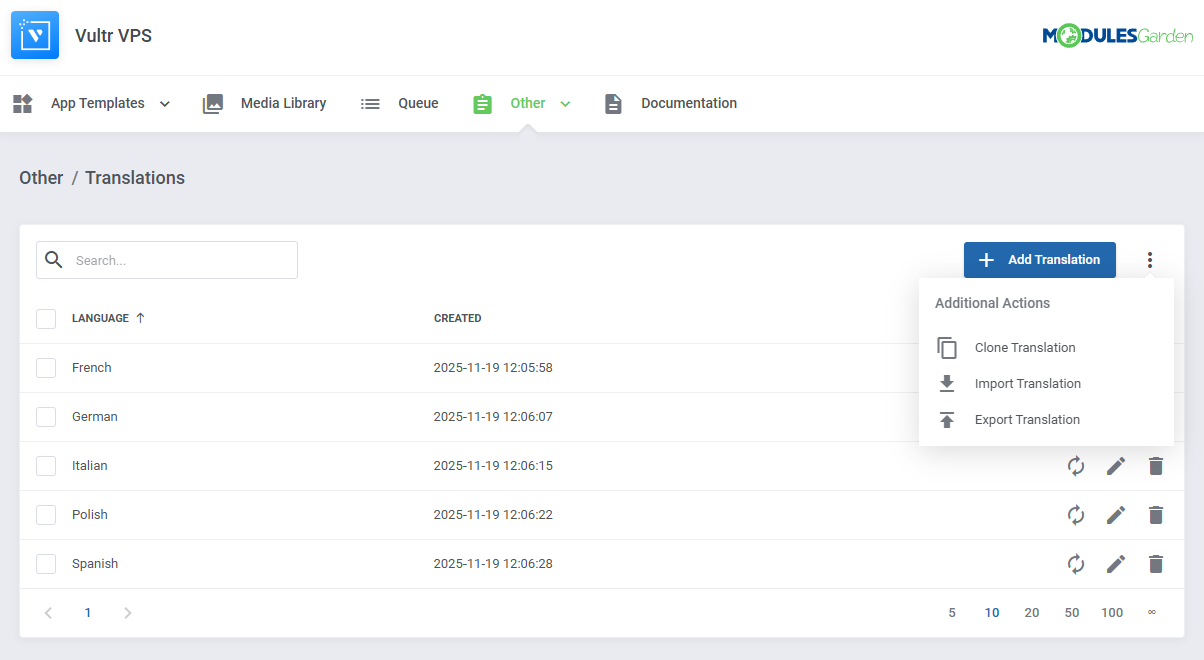Click the Queue icon in the navigation
Image resolution: width=1204 pixels, height=660 pixels.
[370, 103]
